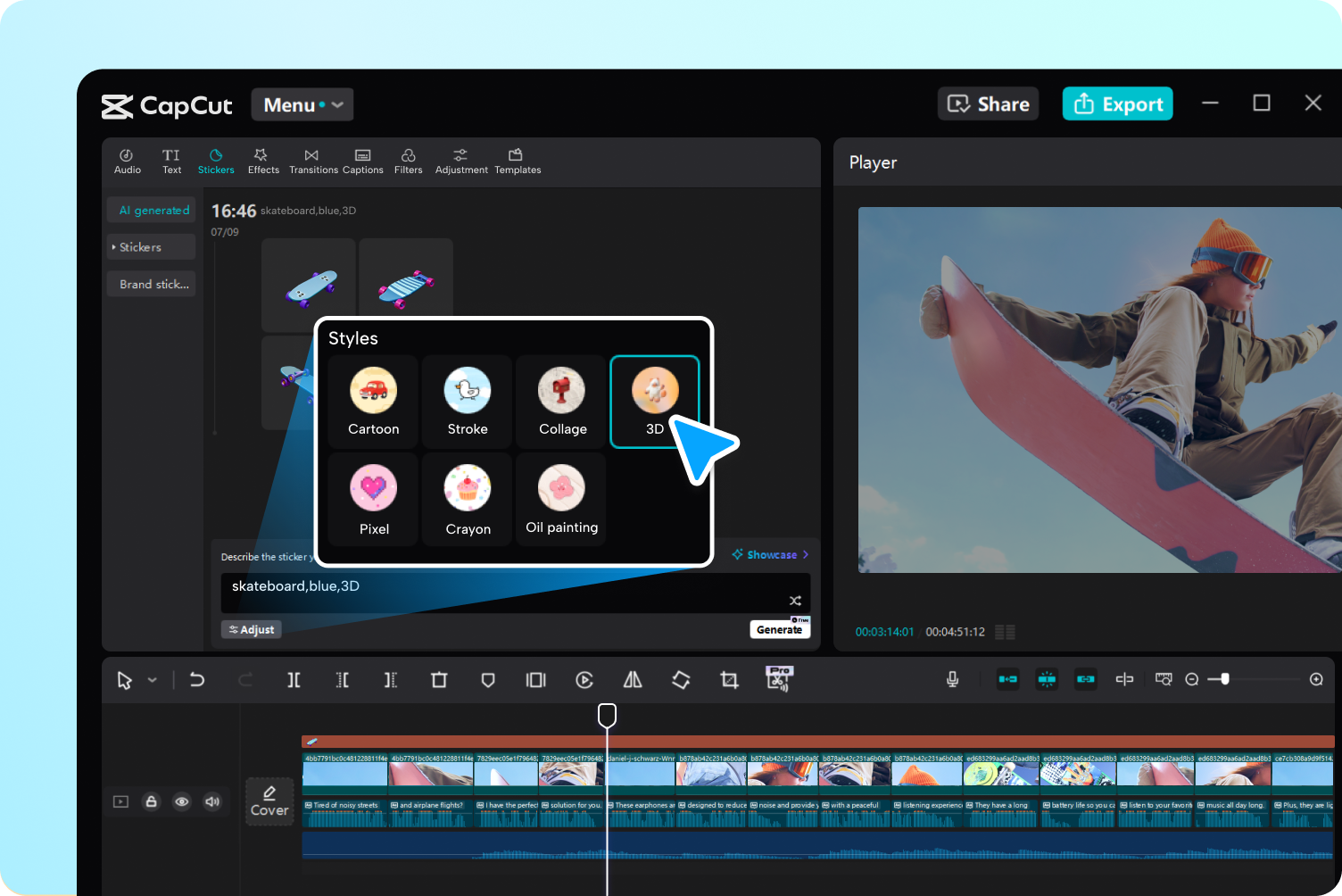
Task: Open the Transitions tab
Action: (312, 161)
